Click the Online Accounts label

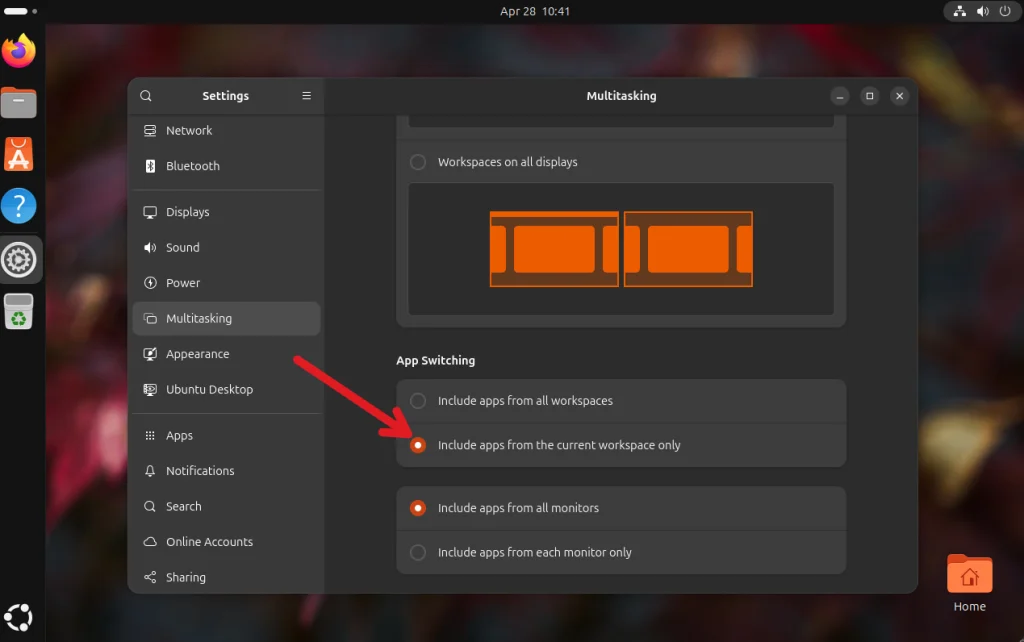coord(210,541)
